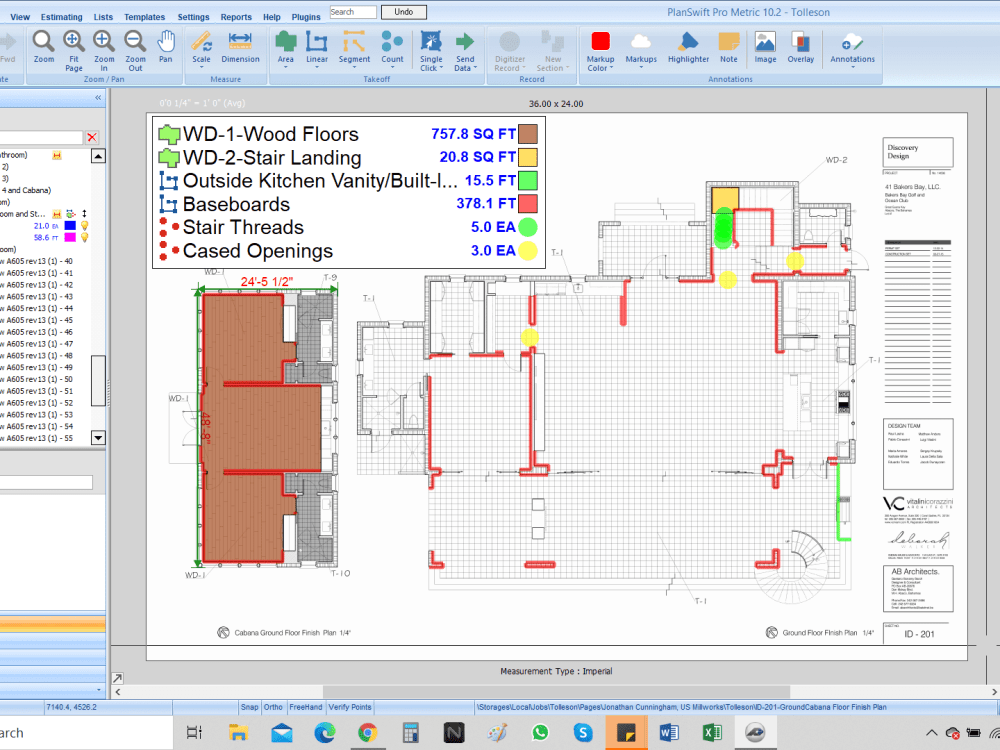1000x750 pixels.
Task: Toggle Ortho mode on
Action: 273,707
